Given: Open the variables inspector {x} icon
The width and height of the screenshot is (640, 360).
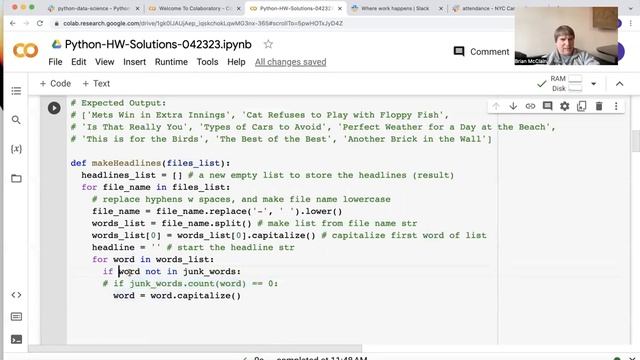Looking at the screenshot, I should 16,149.
